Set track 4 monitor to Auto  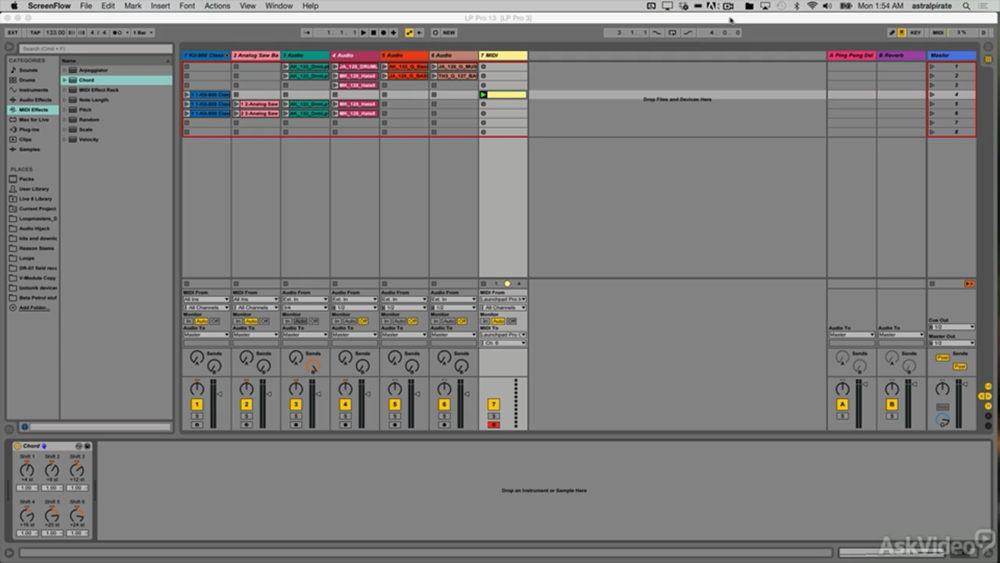(x=351, y=321)
